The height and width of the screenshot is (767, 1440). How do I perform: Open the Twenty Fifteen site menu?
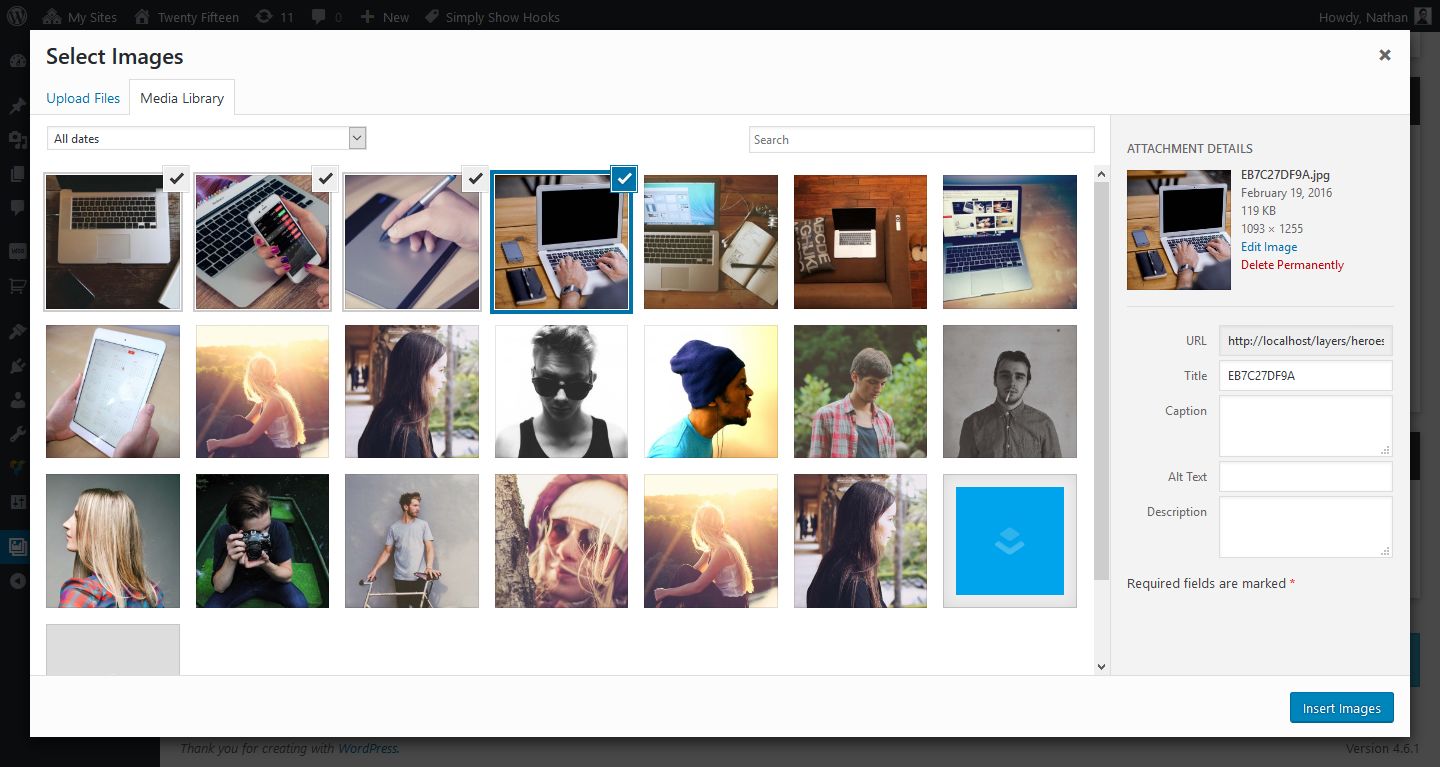(186, 17)
